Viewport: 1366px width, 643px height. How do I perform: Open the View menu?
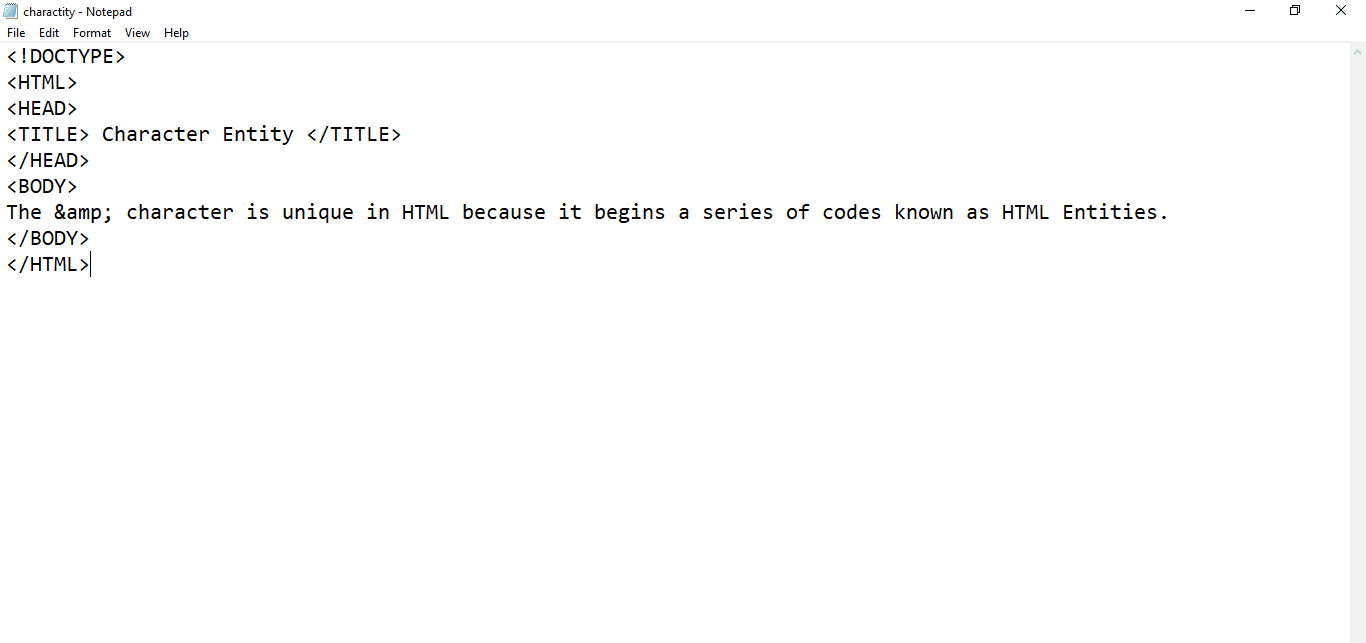(138, 33)
